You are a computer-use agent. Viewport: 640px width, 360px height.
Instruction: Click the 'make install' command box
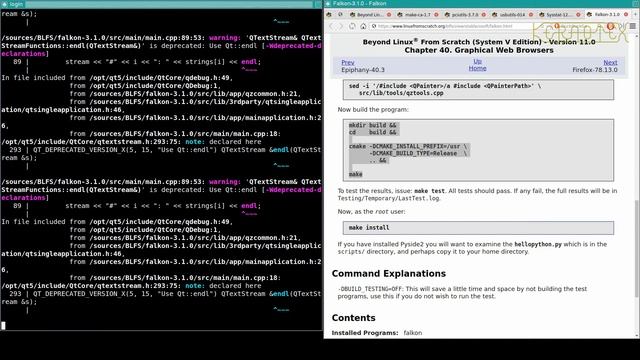478,228
